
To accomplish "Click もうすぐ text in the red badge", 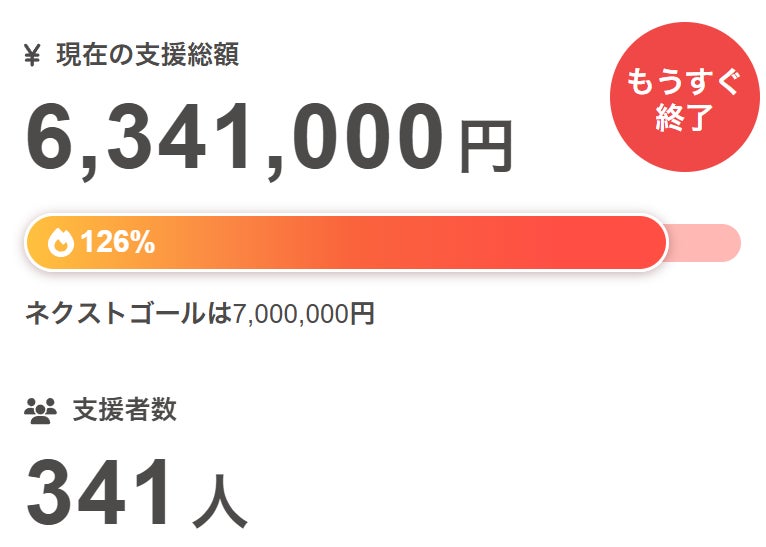I will tap(685, 82).
